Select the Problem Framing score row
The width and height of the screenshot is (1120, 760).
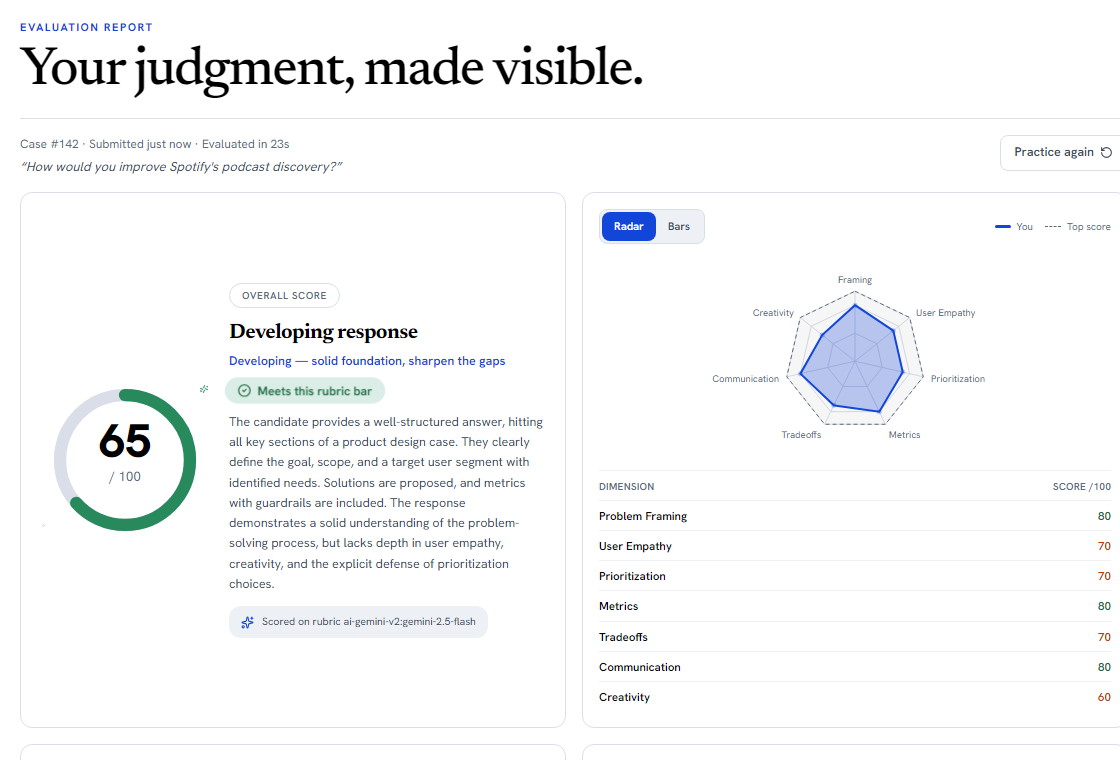coord(854,516)
